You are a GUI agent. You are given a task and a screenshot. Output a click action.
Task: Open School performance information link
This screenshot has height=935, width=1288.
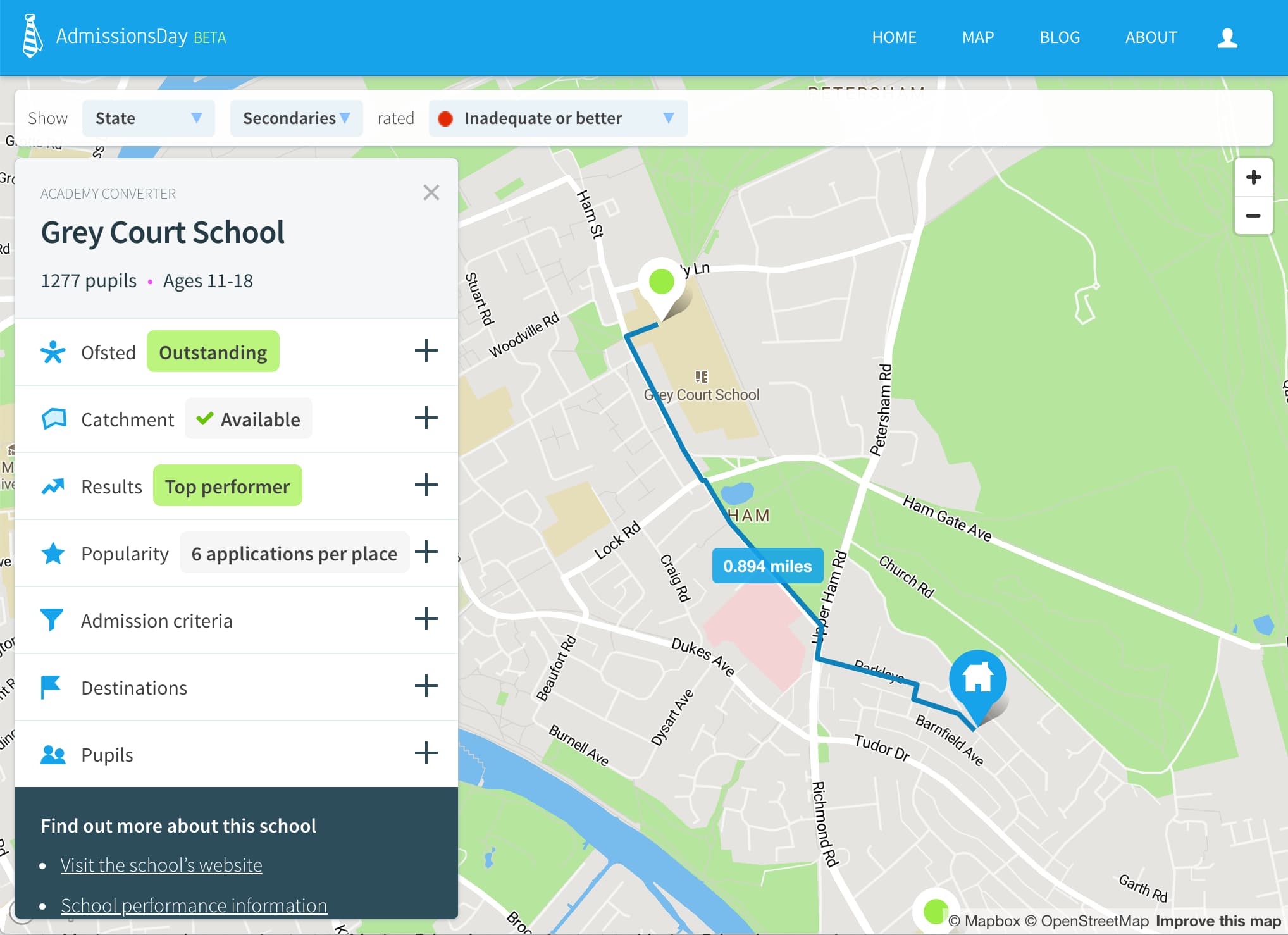194,905
